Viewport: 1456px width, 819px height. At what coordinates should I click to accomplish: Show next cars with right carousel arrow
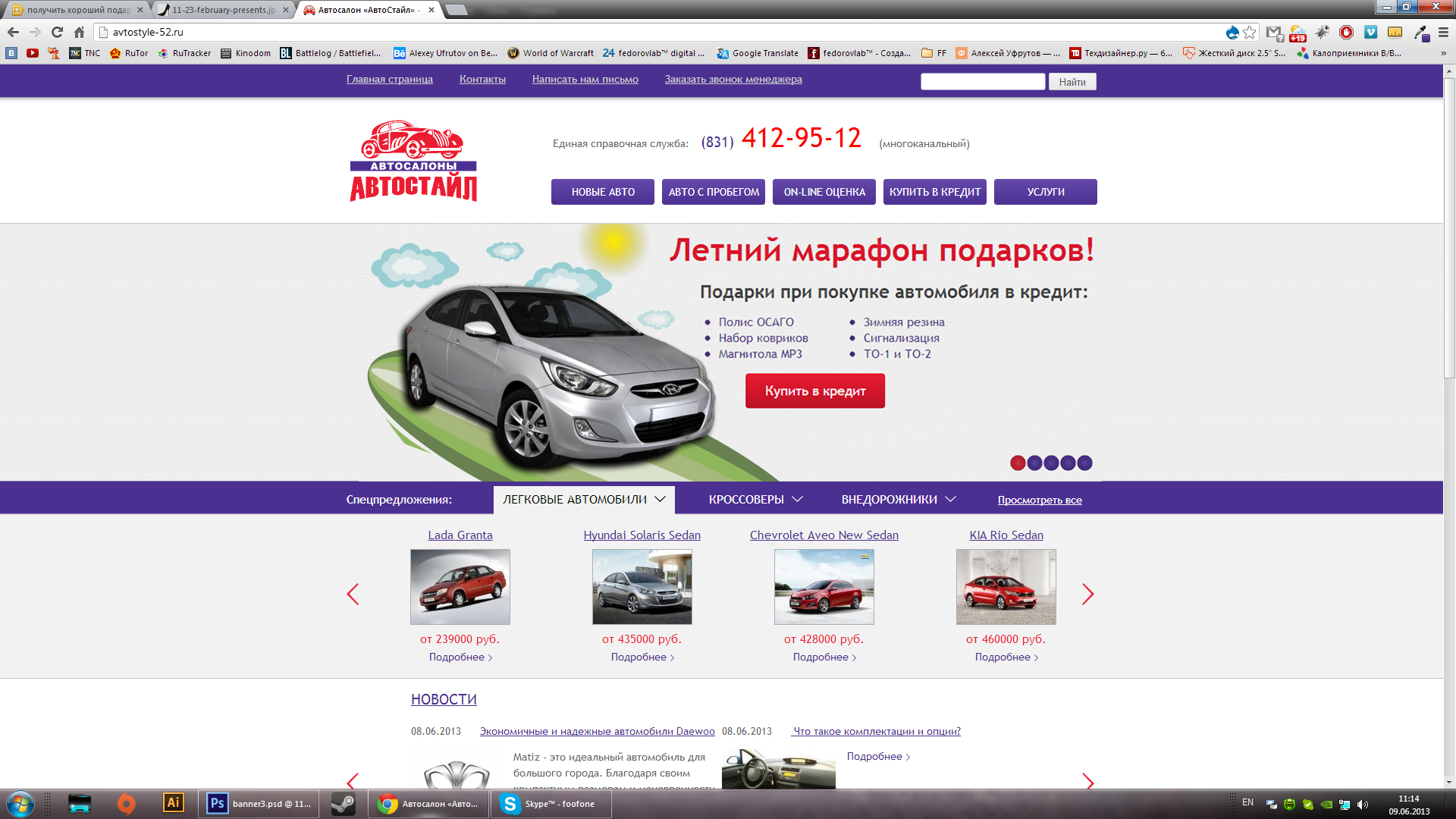[x=1088, y=594]
